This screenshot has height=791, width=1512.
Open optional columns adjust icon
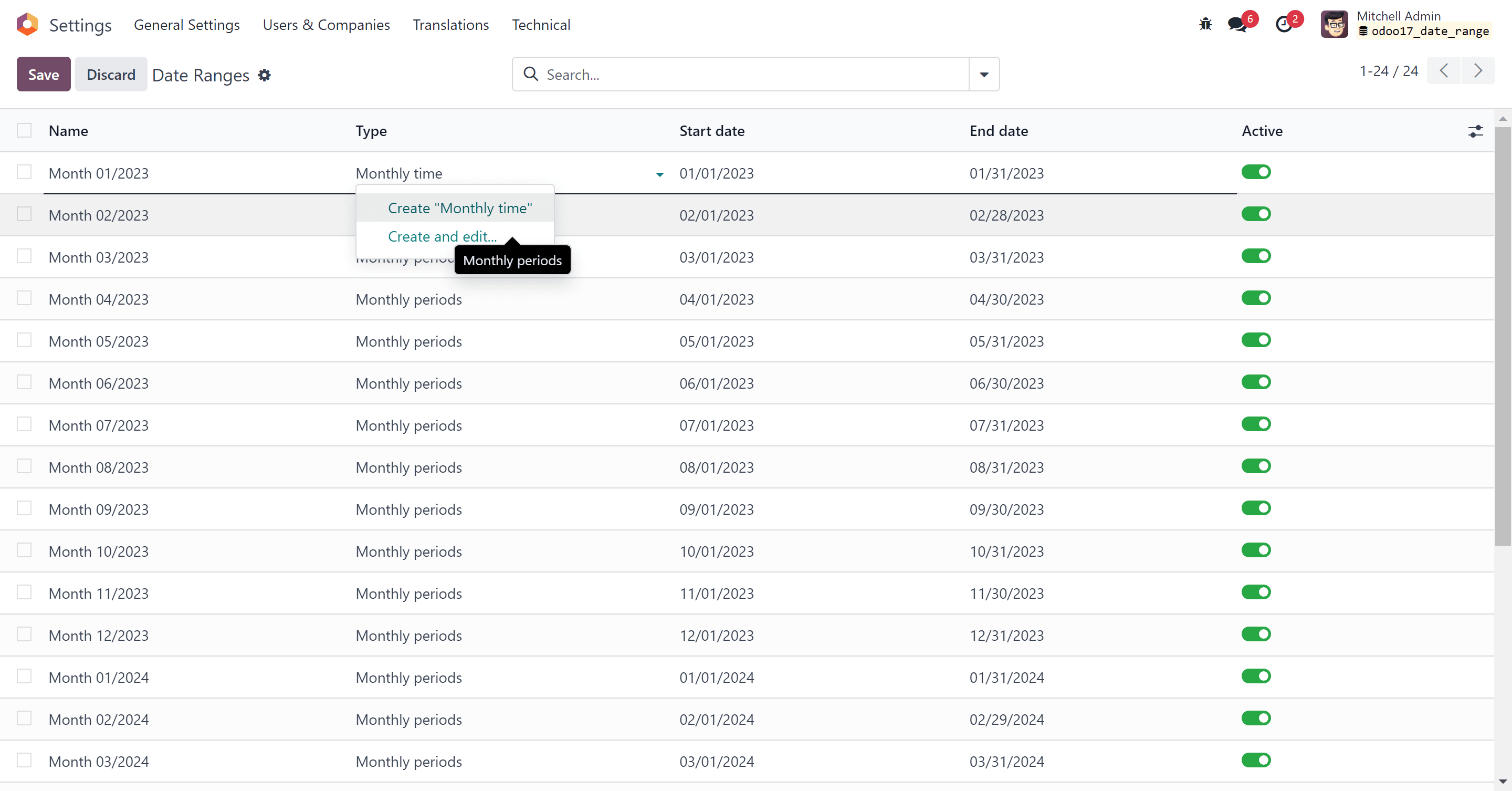click(x=1475, y=131)
